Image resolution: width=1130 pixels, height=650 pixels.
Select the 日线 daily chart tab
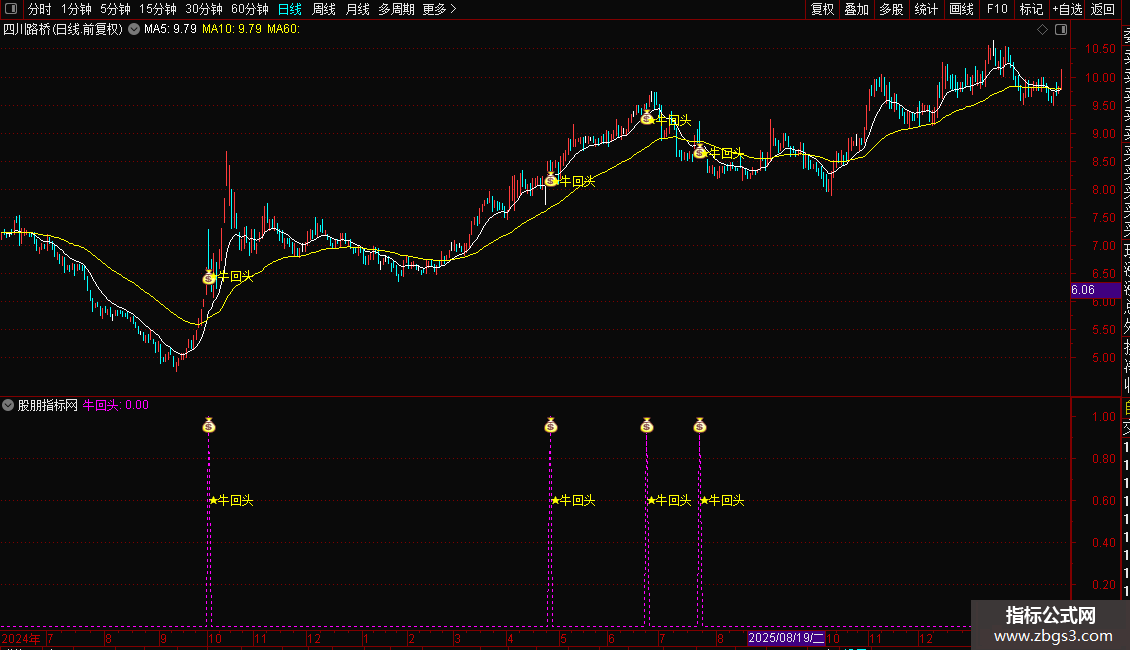290,9
